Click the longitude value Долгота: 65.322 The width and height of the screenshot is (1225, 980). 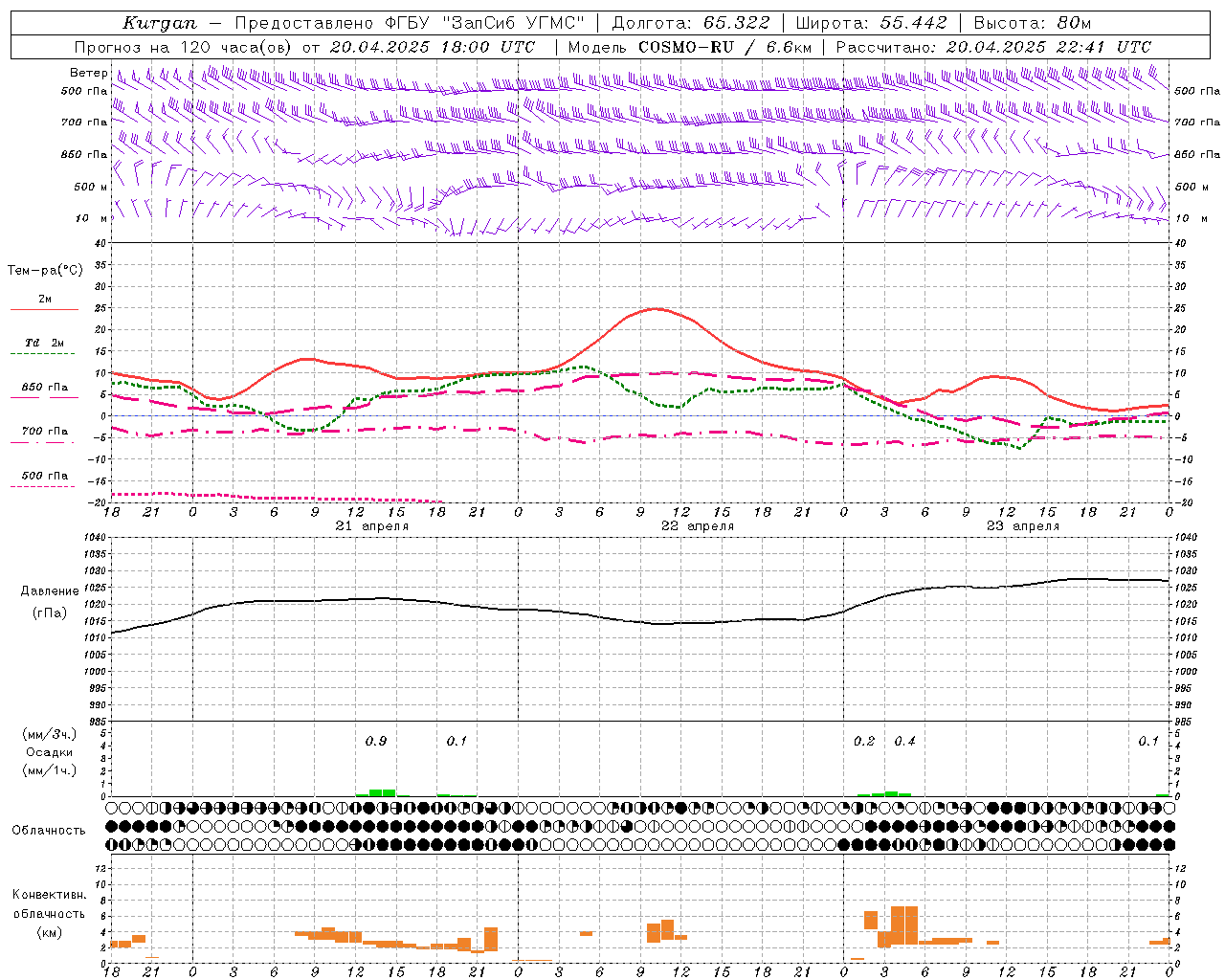pos(689,23)
